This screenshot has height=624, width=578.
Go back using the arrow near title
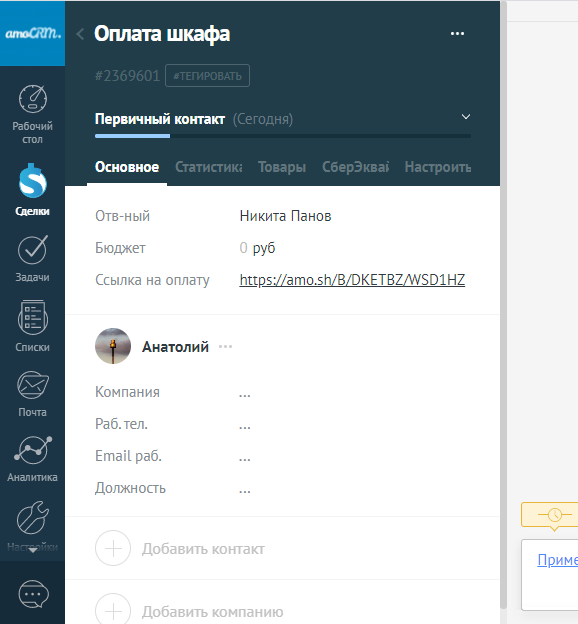(x=80, y=34)
